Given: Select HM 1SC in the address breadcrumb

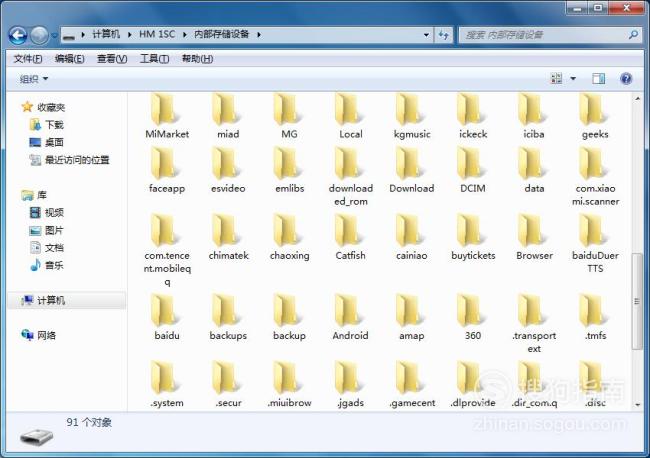Looking at the screenshot, I should pyautogui.click(x=157, y=34).
